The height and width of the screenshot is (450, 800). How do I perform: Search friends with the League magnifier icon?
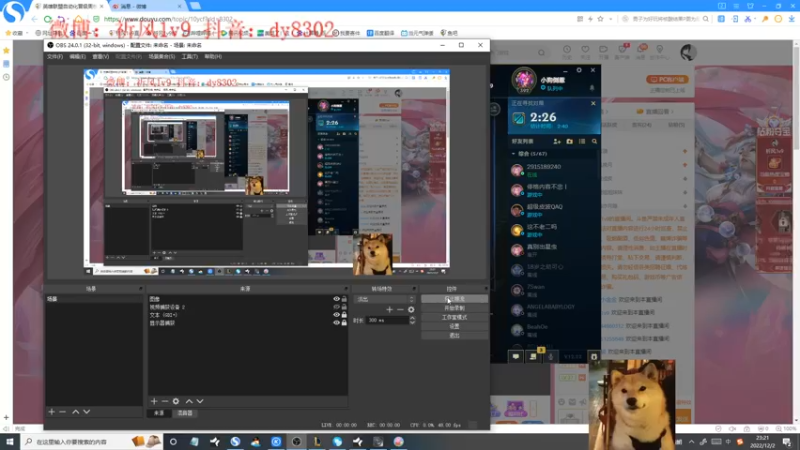click(x=594, y=141)
